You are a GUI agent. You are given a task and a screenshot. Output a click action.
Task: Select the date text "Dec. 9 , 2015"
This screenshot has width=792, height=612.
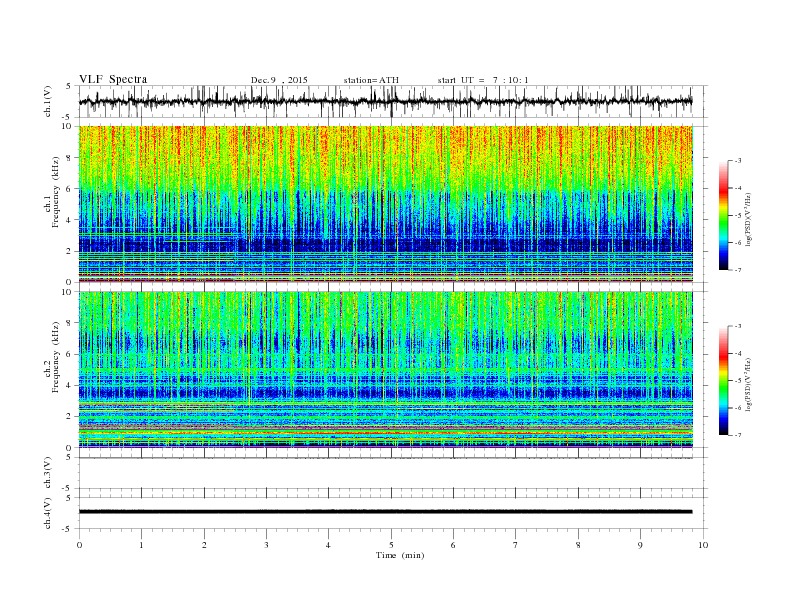(x=279, y=80)
